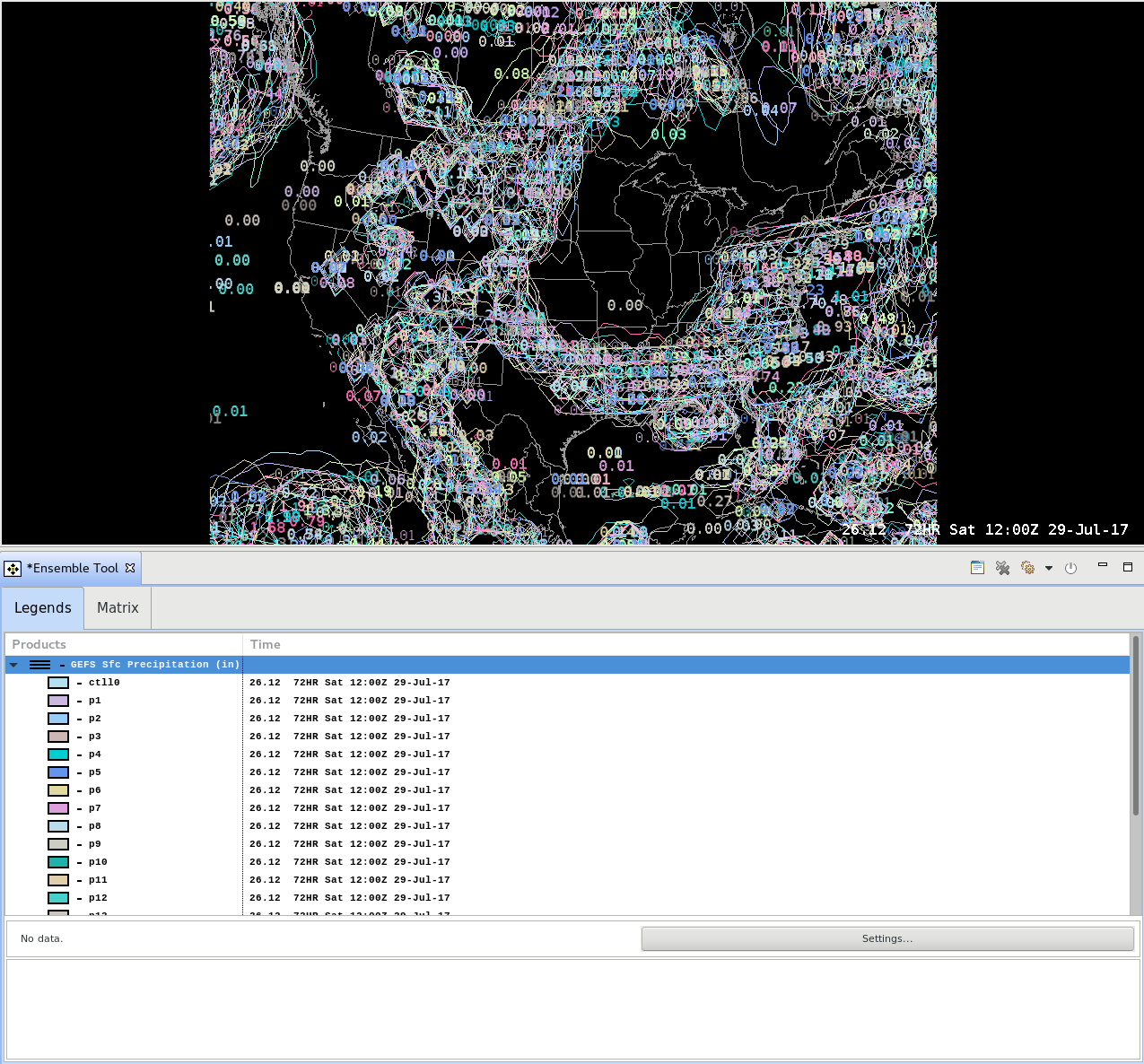The width and height of the screenshot is (1144, 1064).
Task: Close the Ensemble Tool tab
Action: [130, 568]
